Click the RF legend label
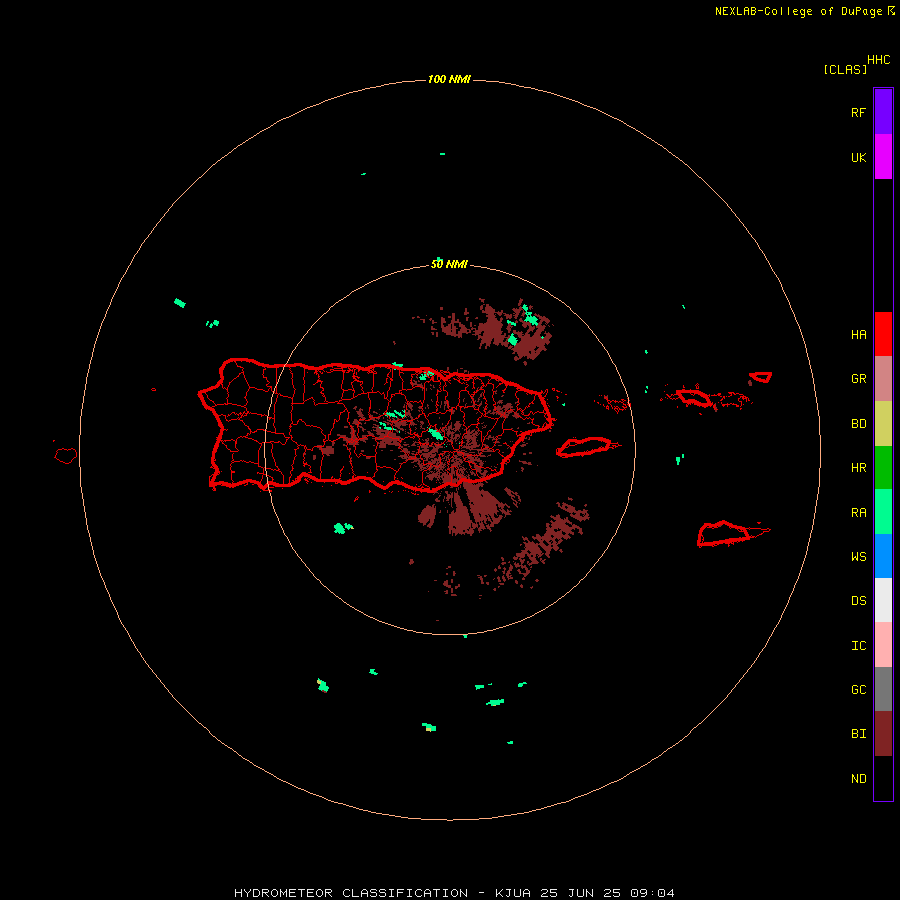This screenshot has width=900, height=900. [x=858, y=112]
